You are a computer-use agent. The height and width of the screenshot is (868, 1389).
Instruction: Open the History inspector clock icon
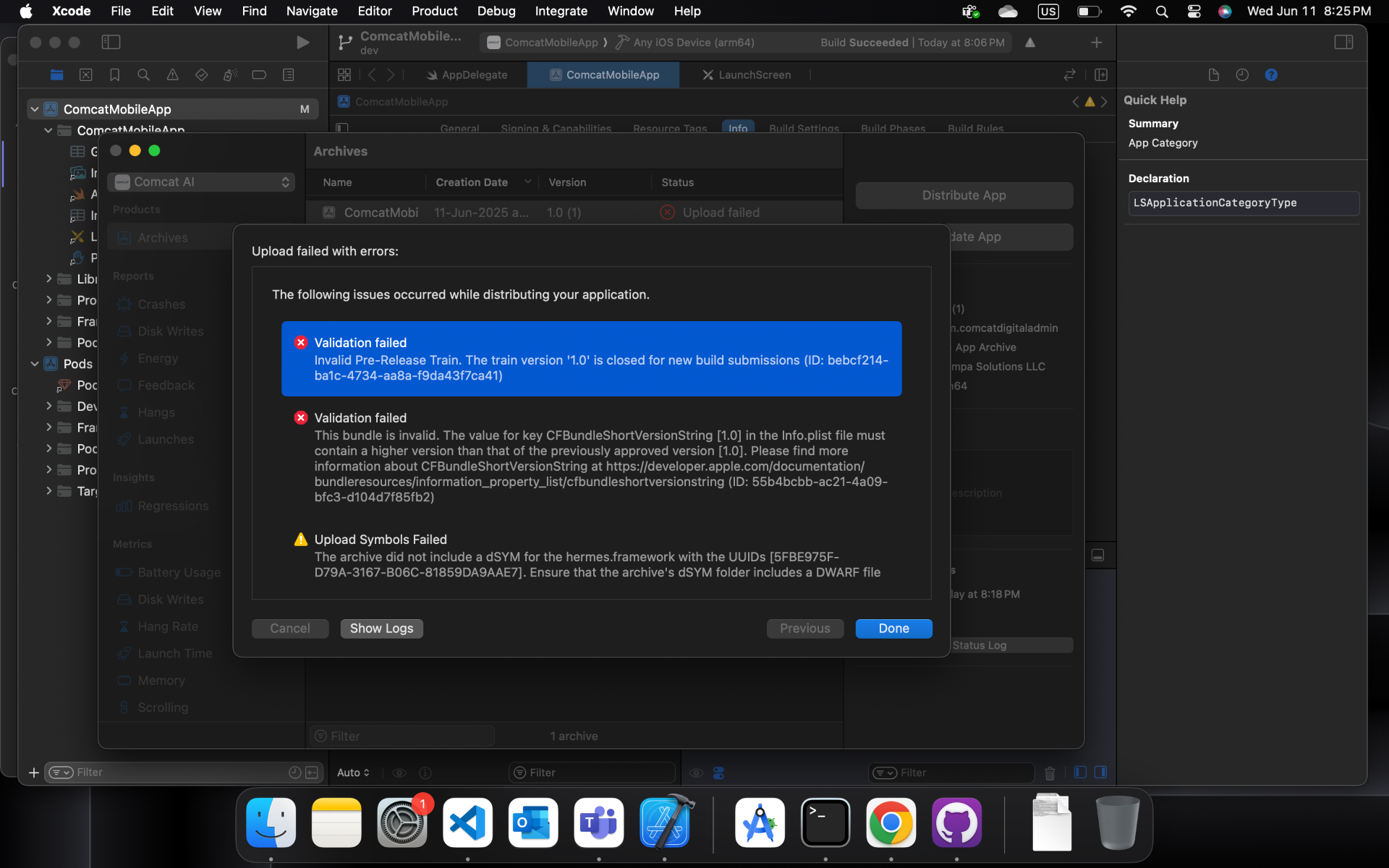tap(1242, 75)
